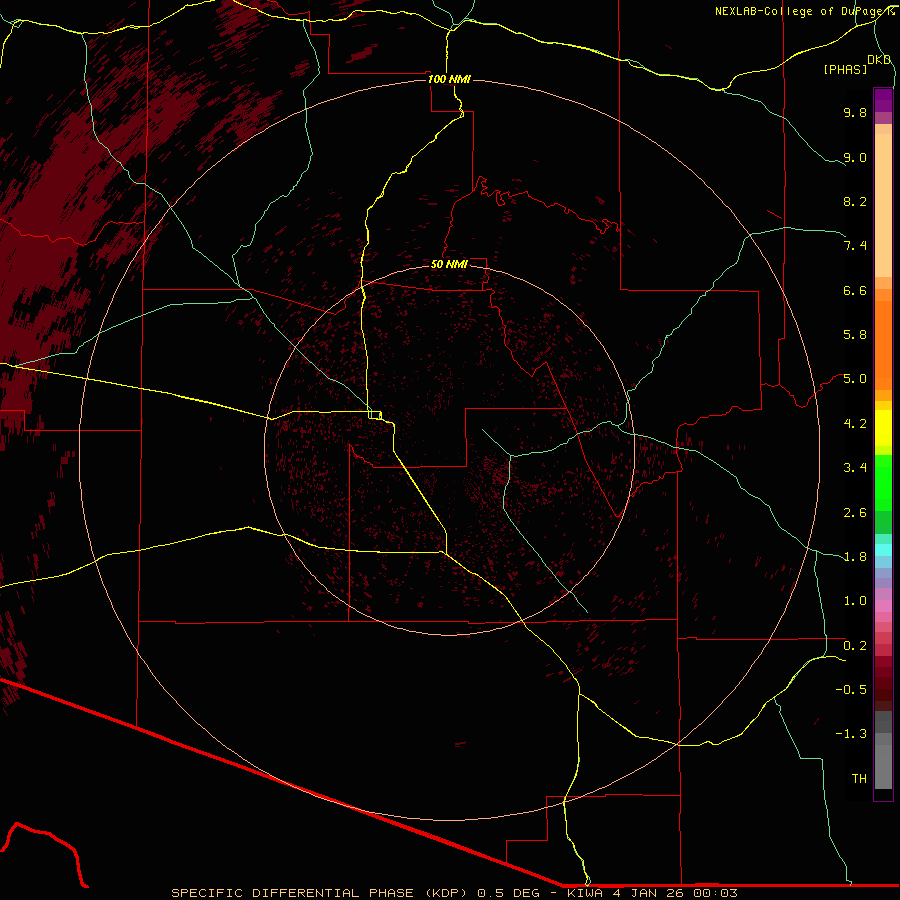Click the KIWA radar site identifier
The height and width of the screenshot is (900, 900).
[585, 893]
